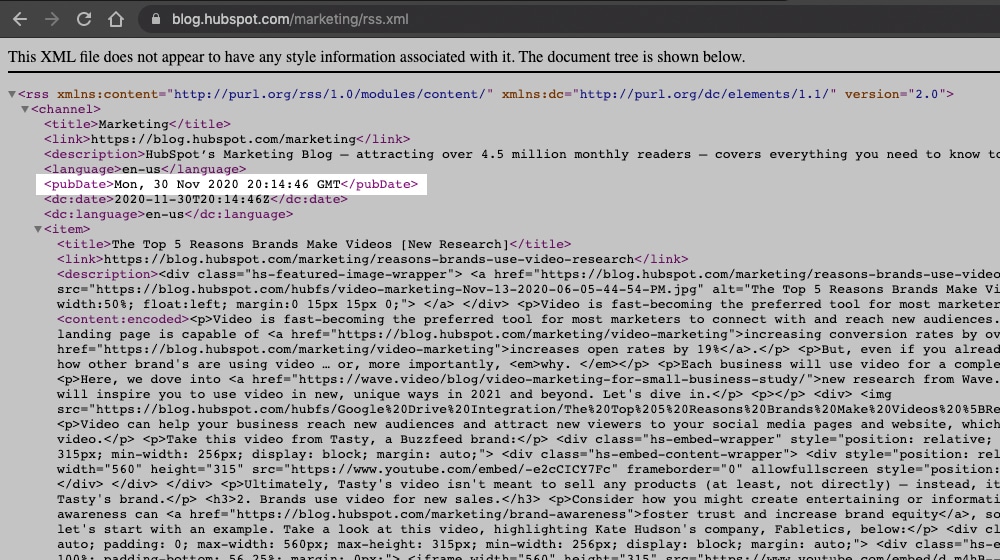Click the brand-awareness href line
1000x560 pixels.
528,514
